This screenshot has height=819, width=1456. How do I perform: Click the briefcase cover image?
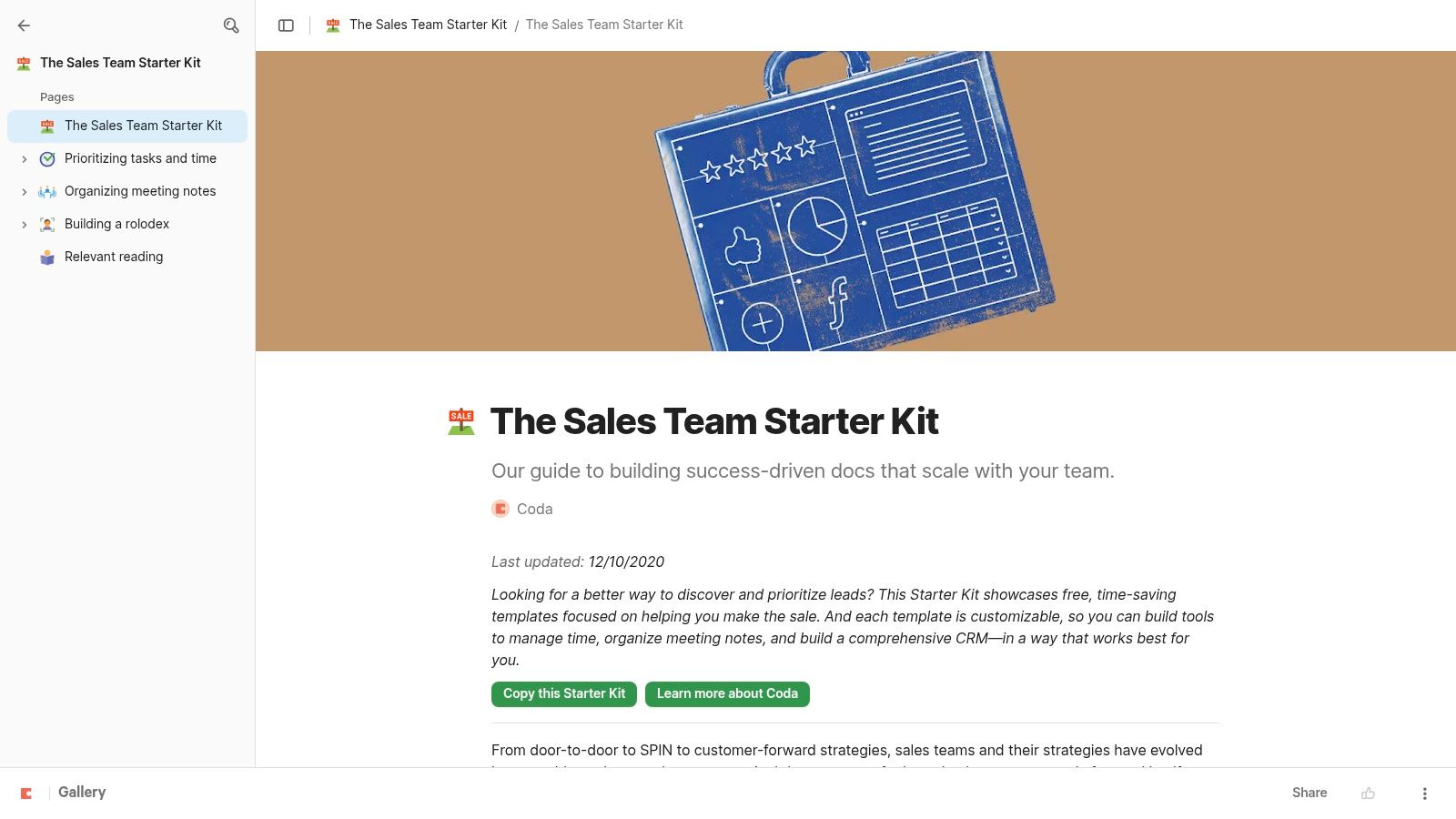tap(854, 200)
